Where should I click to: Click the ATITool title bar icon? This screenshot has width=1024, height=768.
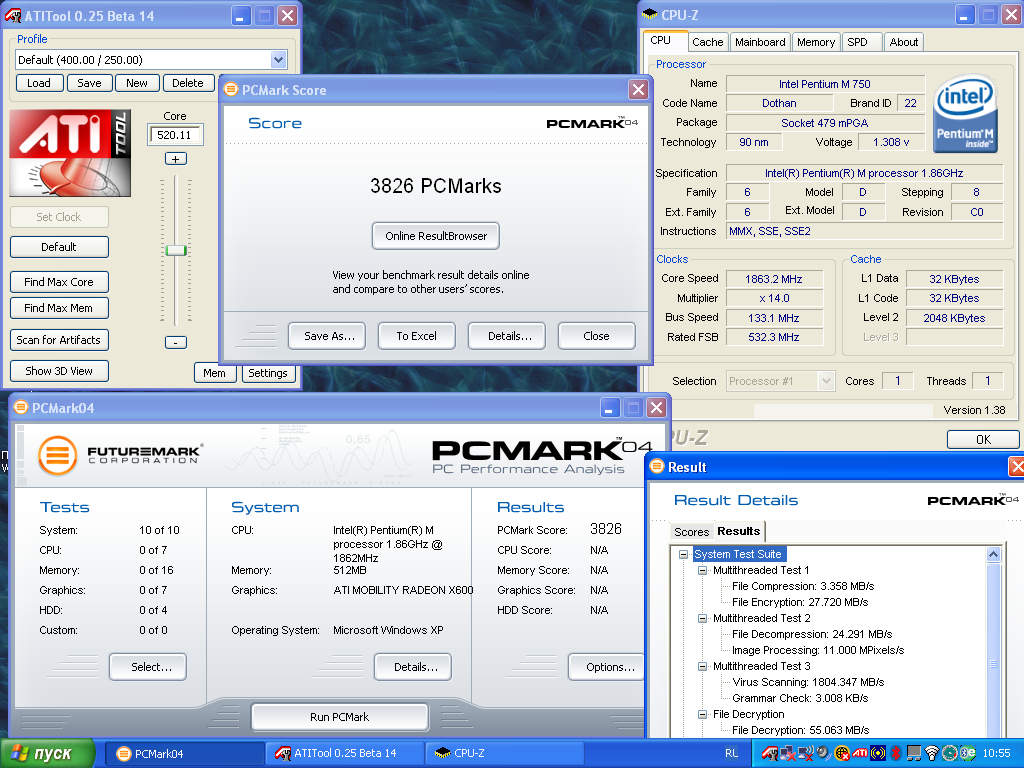pyautogui.click(x=12, y=15)
